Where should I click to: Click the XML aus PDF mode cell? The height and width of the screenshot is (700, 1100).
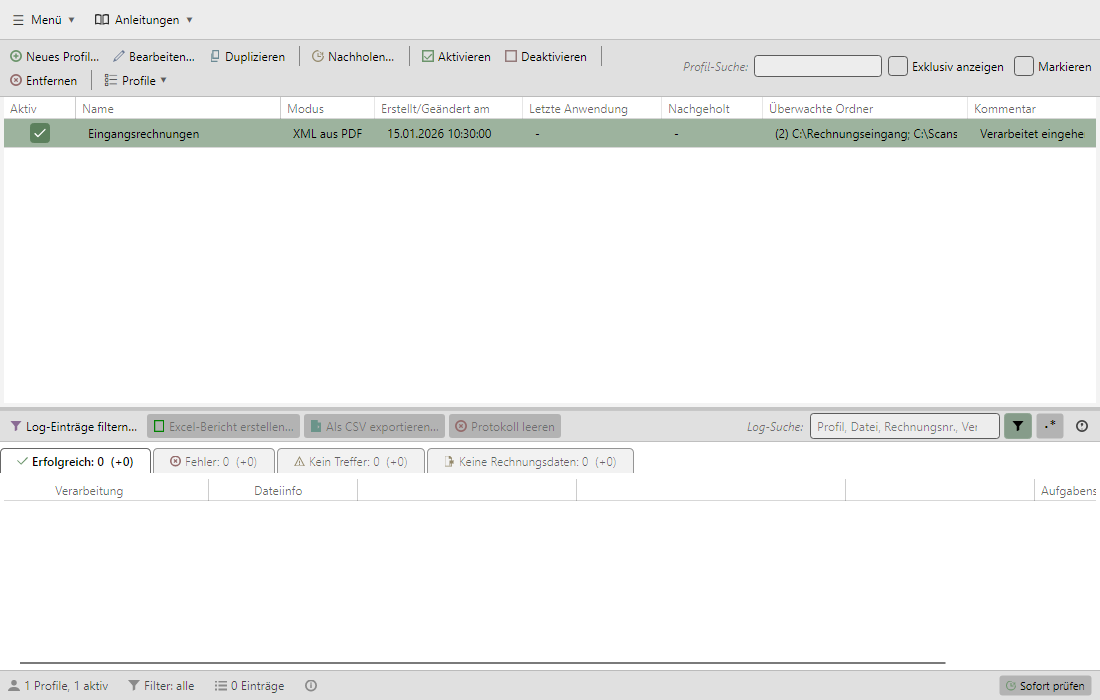pyautogui.click(x=328, y=134)
